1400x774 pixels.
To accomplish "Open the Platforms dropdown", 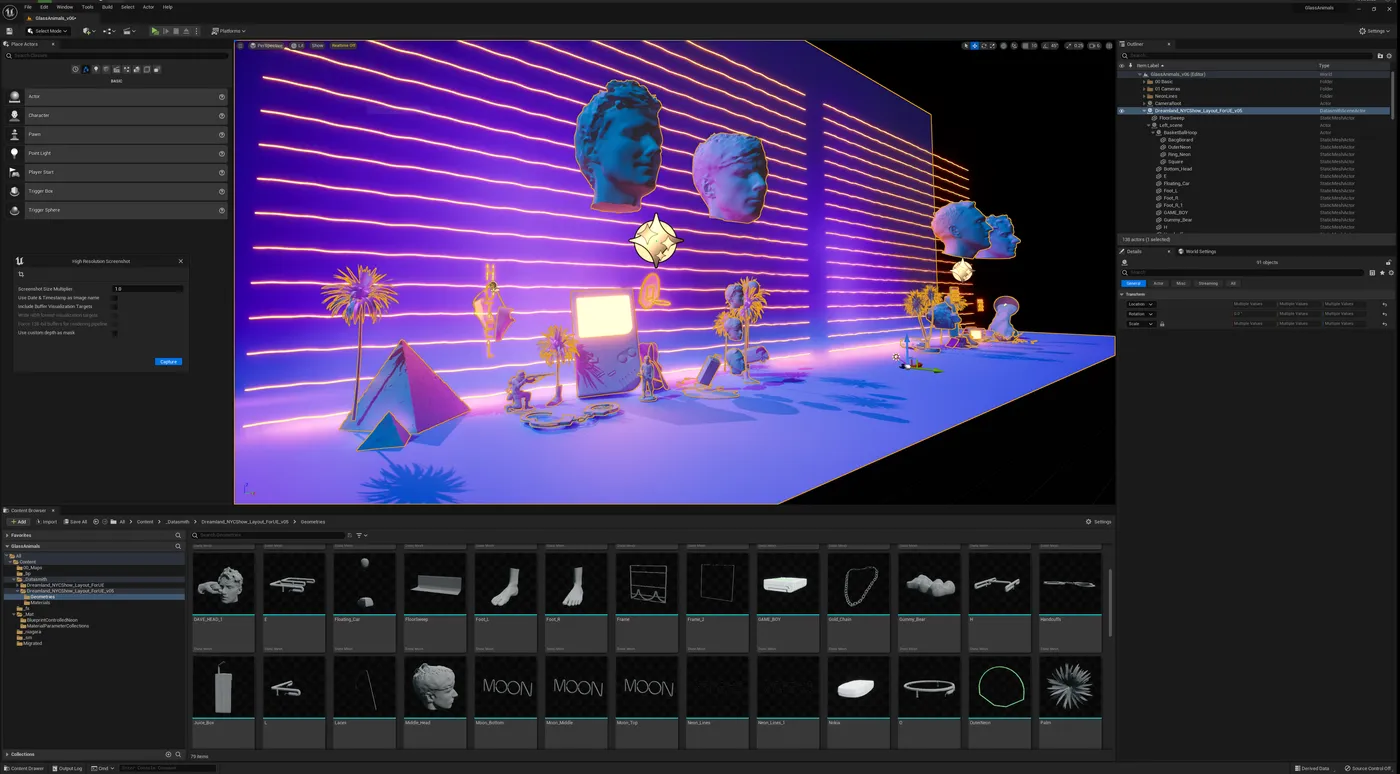I will [229, 31].
